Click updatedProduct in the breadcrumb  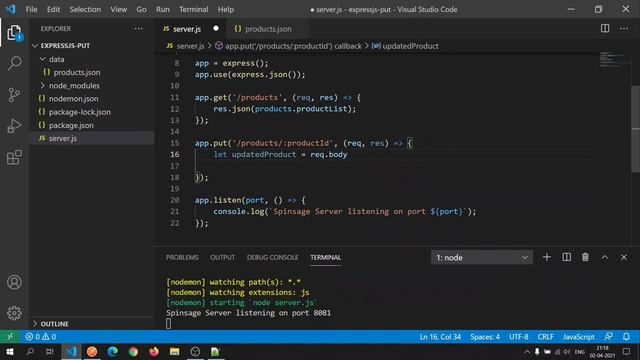coord(410,46)
